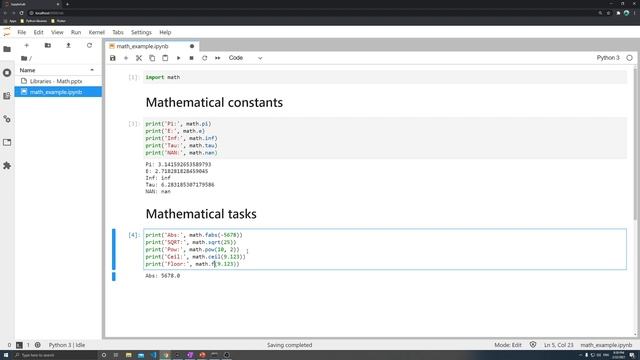Copy the selected cell
Viewport: 640px width, 360px height.
click(x=152, y=58)
